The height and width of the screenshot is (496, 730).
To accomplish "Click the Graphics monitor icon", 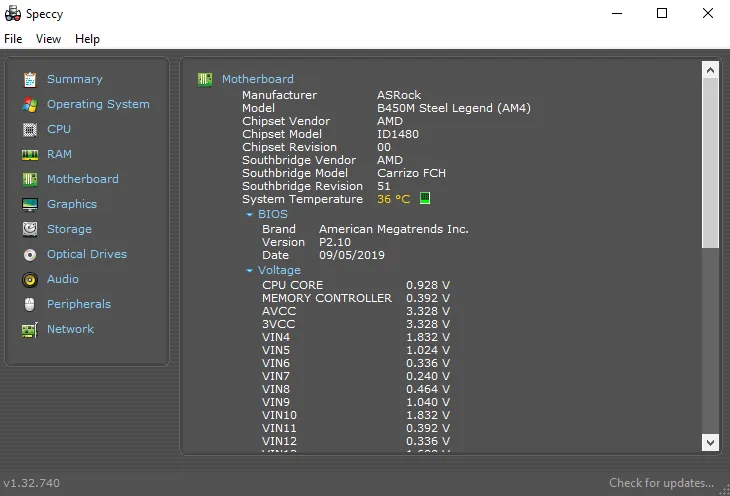I will [30, 204].
